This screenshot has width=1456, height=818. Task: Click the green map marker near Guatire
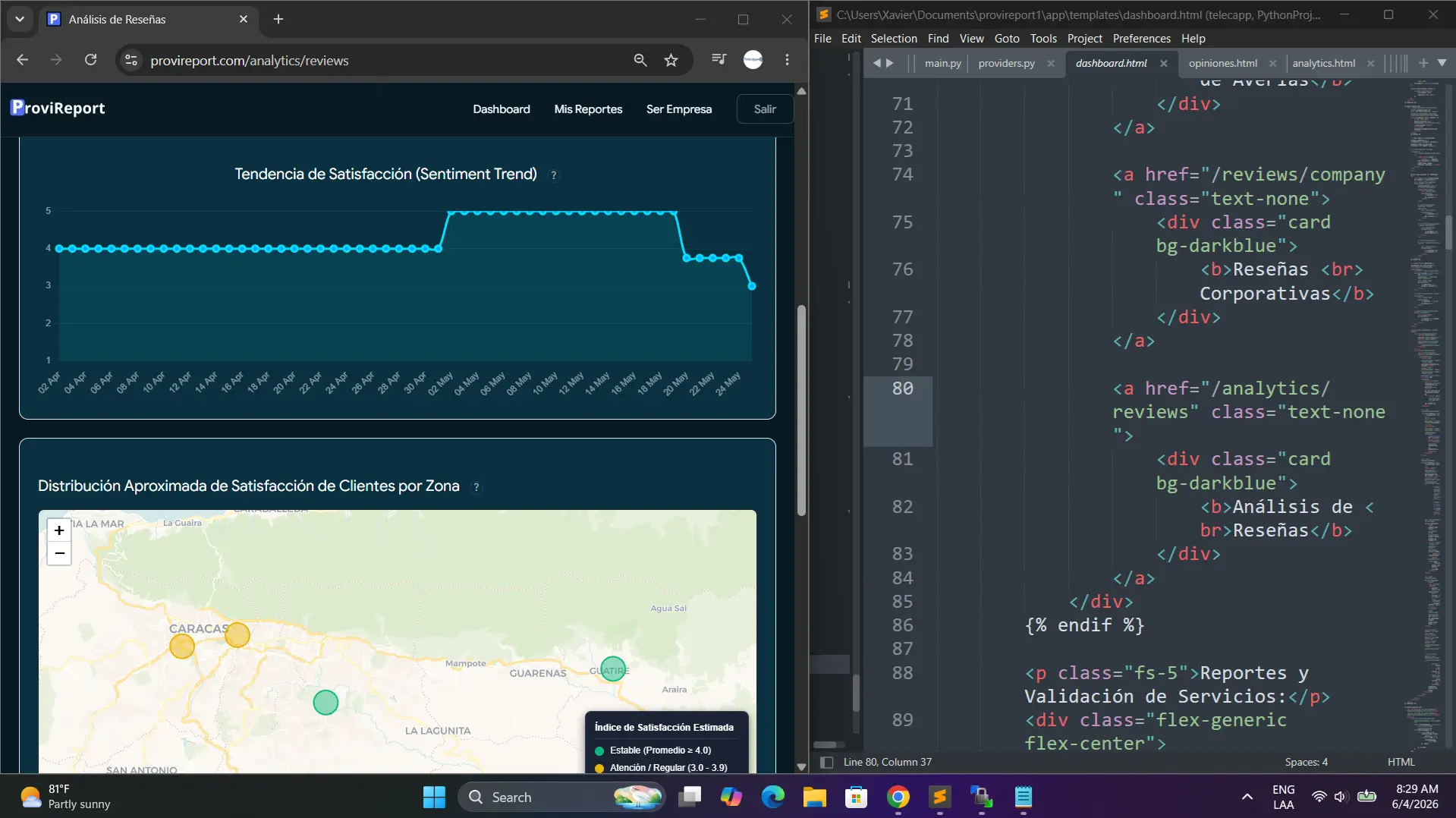click(x=613, y=669)
